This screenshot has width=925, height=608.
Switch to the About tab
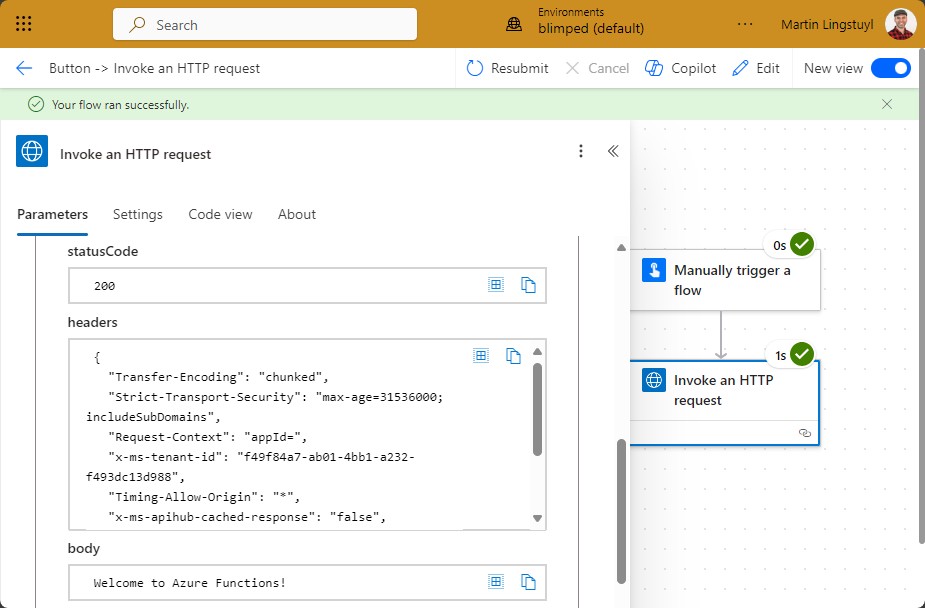pos(297,215)
